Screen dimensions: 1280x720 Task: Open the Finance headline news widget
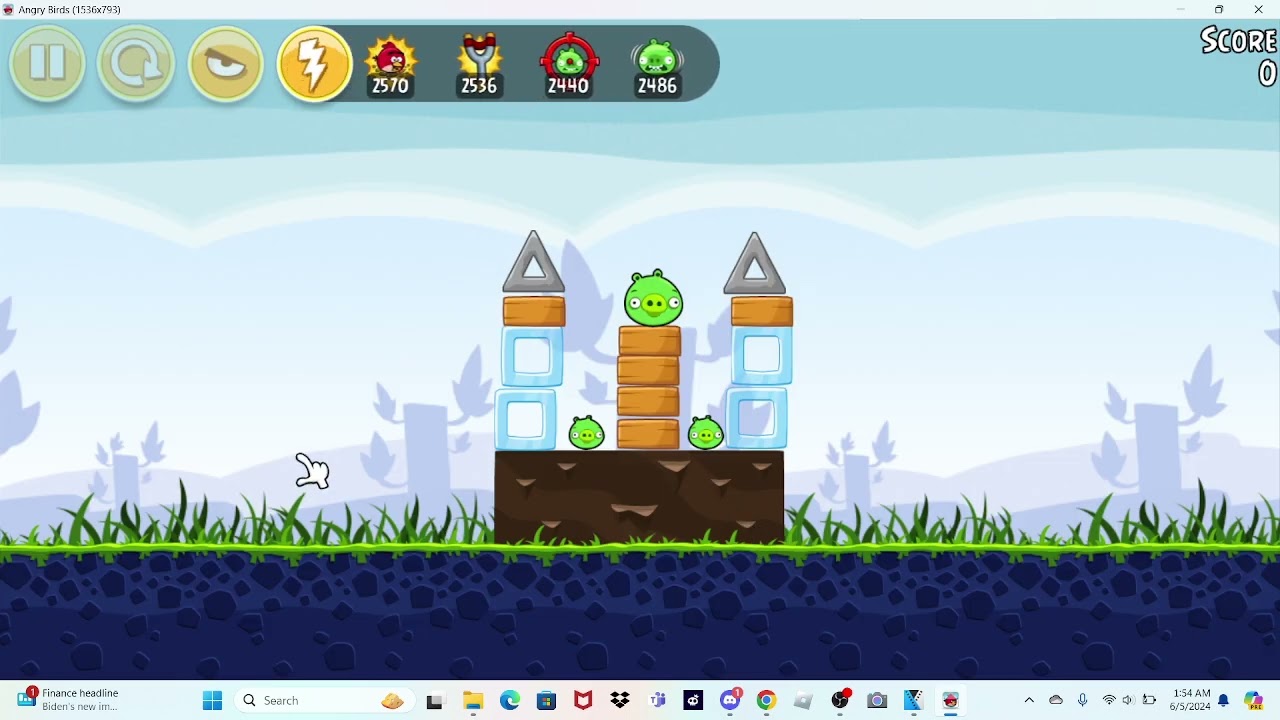click(68, 699)
